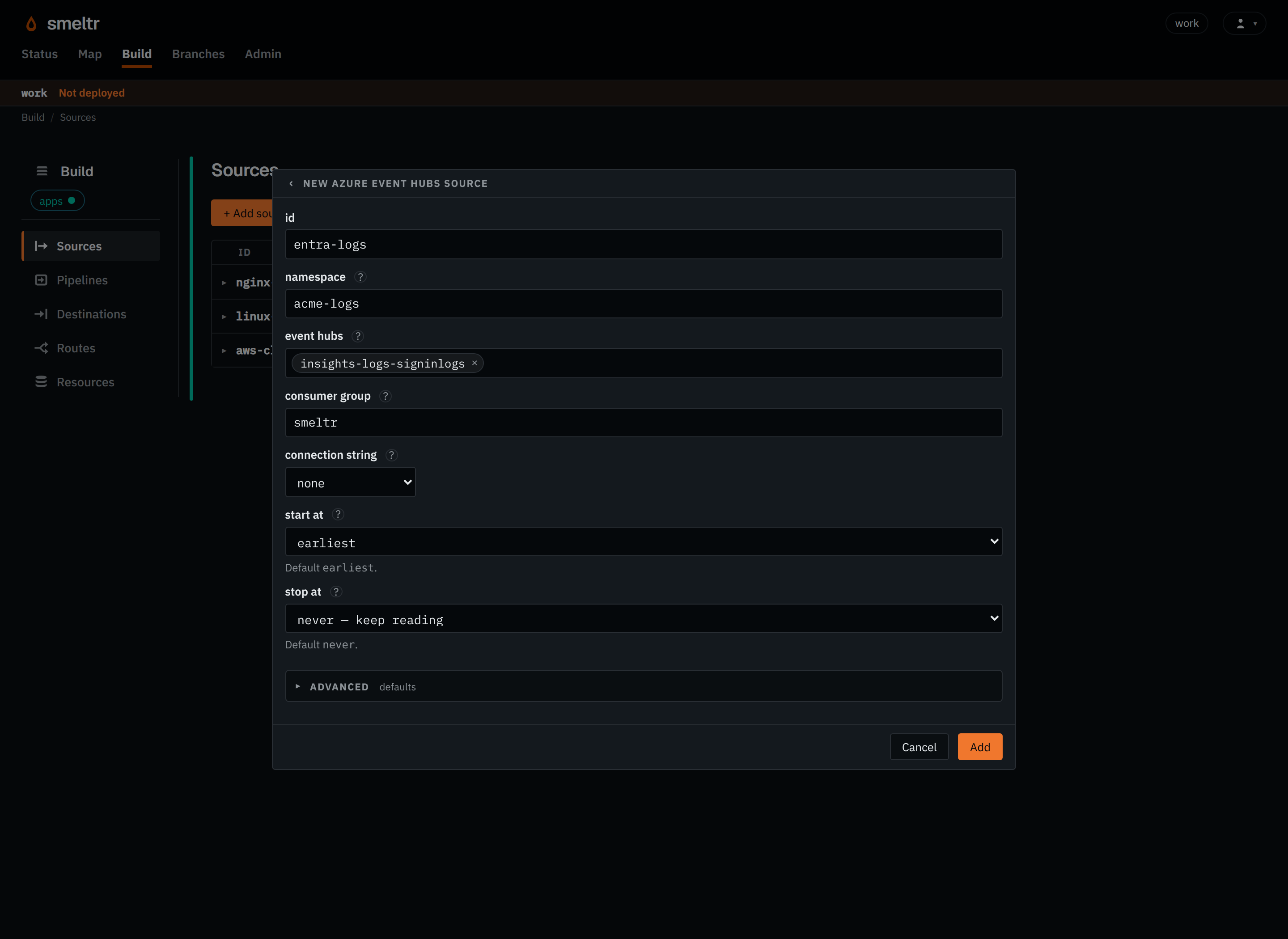
Task: Focus the consumer group input field
Action: click(x=644, y=422)
